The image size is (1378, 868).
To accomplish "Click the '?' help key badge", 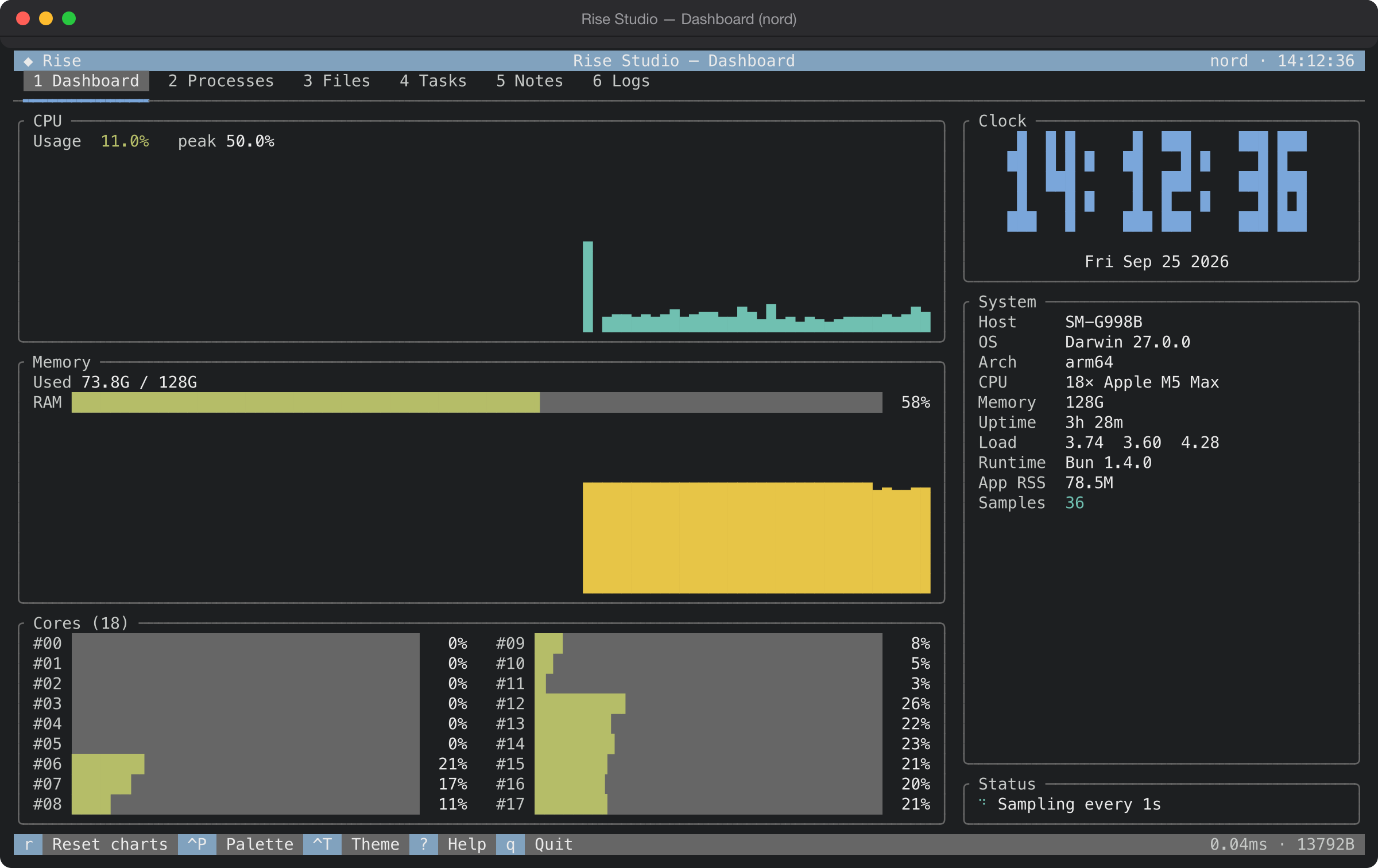I will (x=424, y=844).
